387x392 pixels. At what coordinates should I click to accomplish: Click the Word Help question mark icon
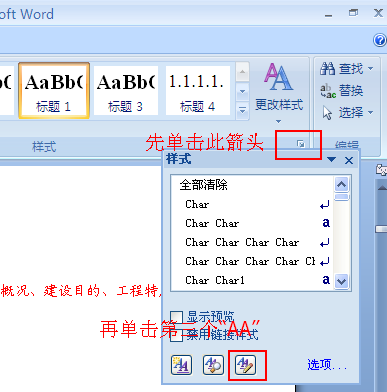click(x=379, y=40)
